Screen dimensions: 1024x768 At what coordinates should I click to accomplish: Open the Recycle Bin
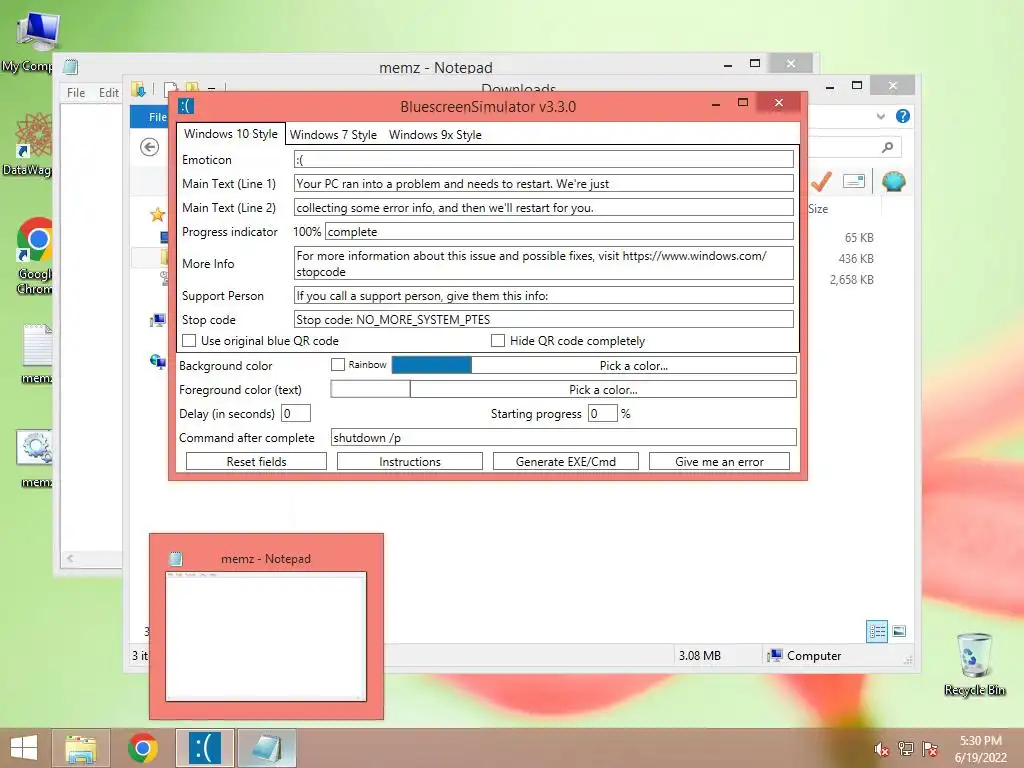coord(975,664)
